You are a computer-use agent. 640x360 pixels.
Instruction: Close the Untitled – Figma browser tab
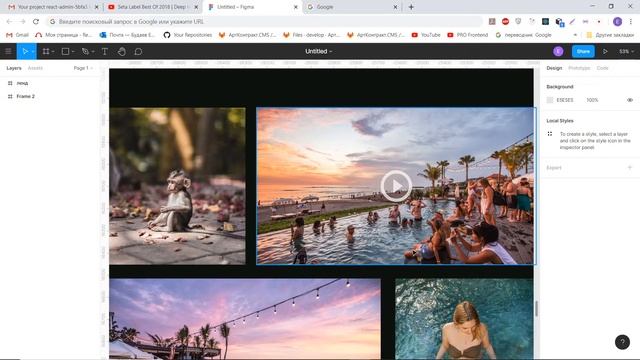click(296, 7)
